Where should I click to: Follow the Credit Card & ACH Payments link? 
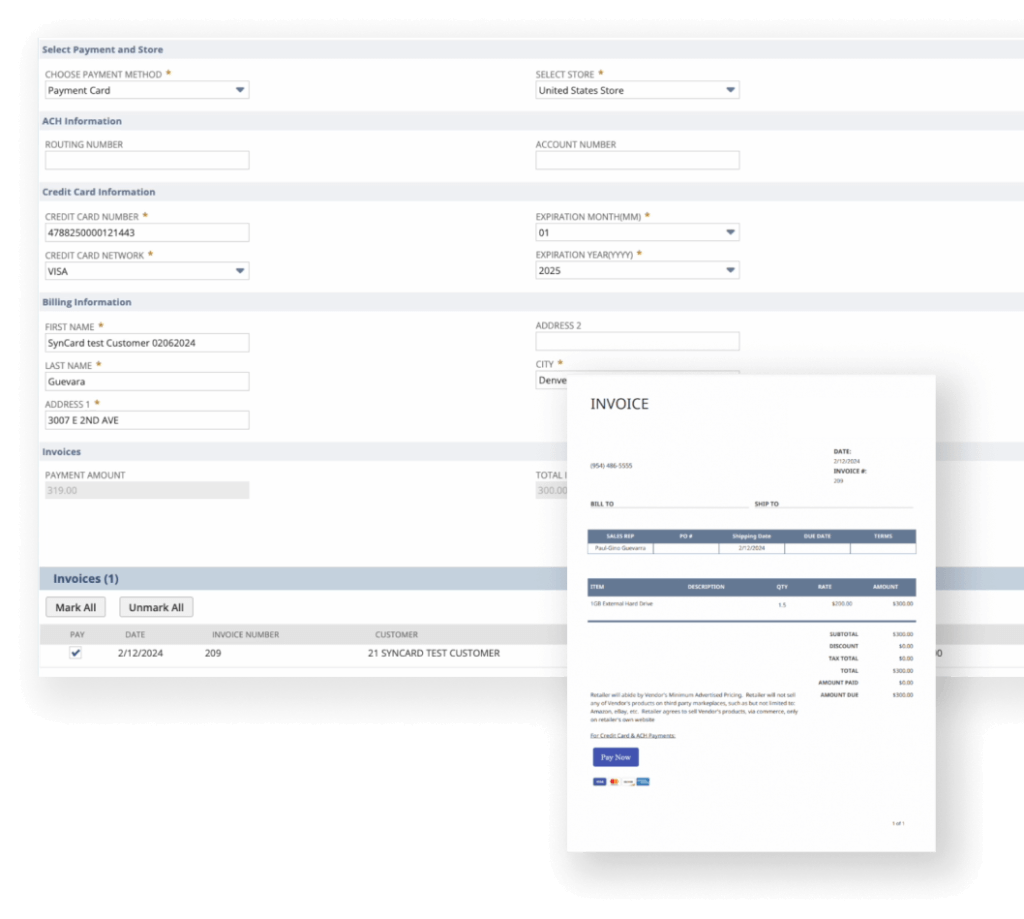(633, 735)
